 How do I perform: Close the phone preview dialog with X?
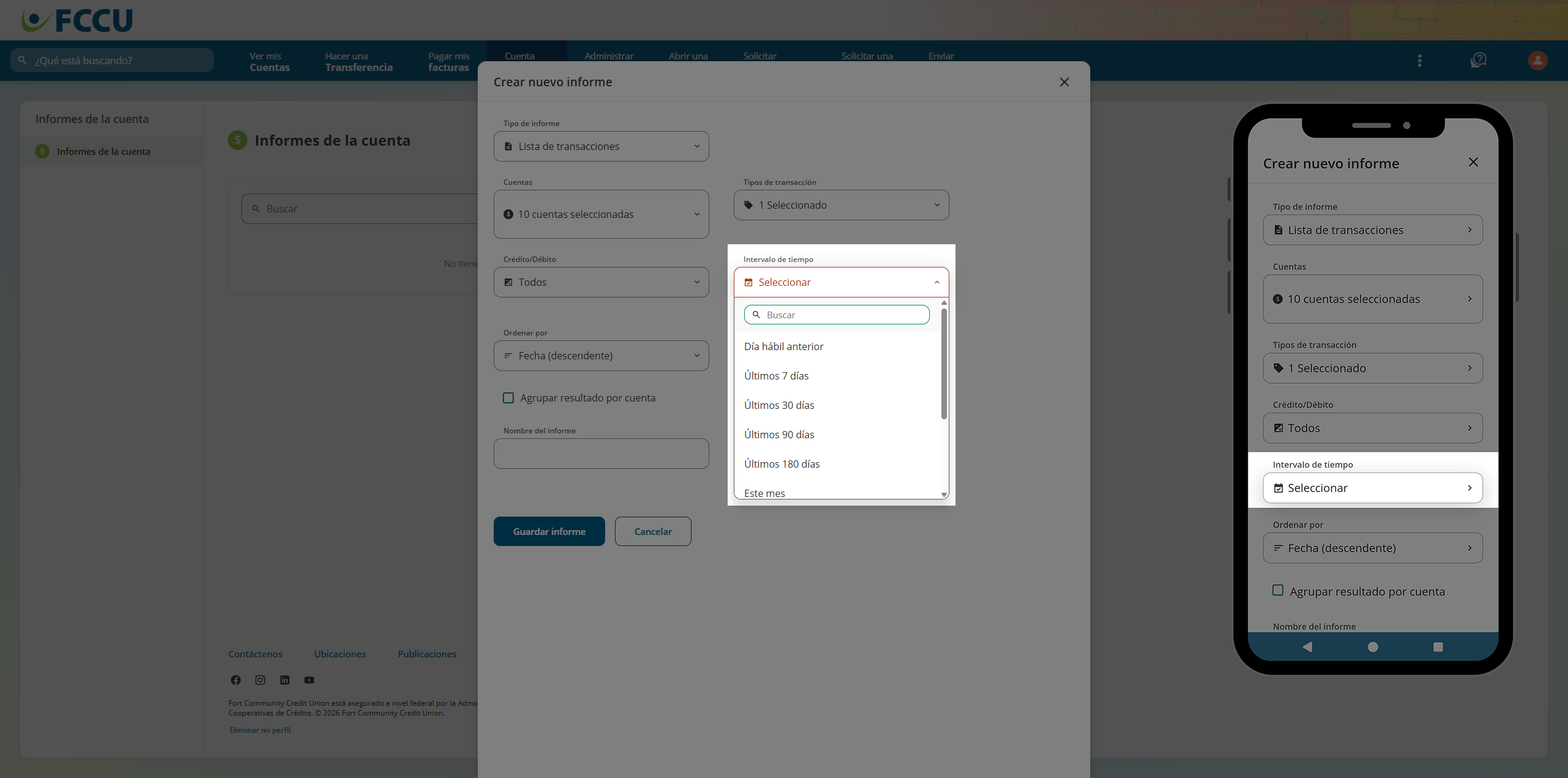point(1473,162)
